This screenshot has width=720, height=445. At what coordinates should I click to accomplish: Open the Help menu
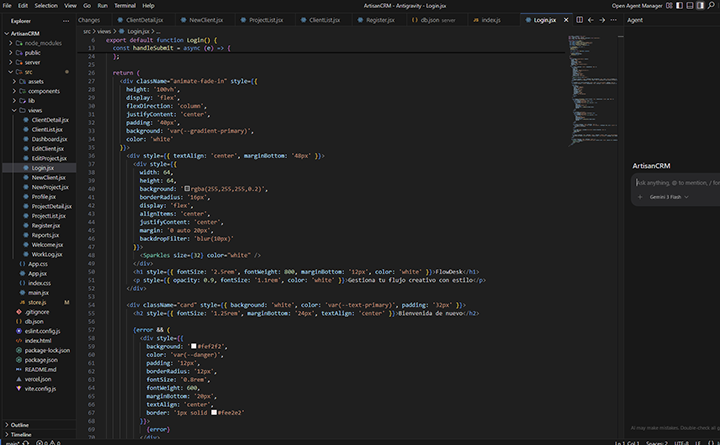click(x=148, y=6)
